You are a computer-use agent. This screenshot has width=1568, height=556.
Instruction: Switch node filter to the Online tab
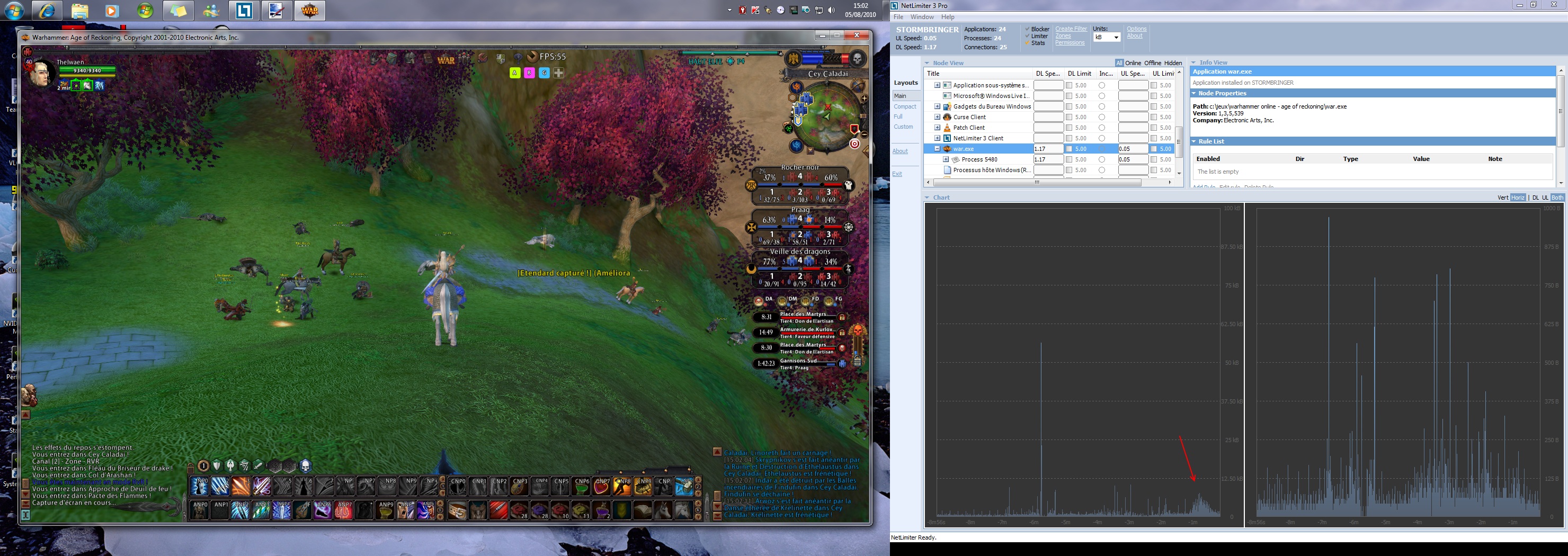[x=1133, y=63]
